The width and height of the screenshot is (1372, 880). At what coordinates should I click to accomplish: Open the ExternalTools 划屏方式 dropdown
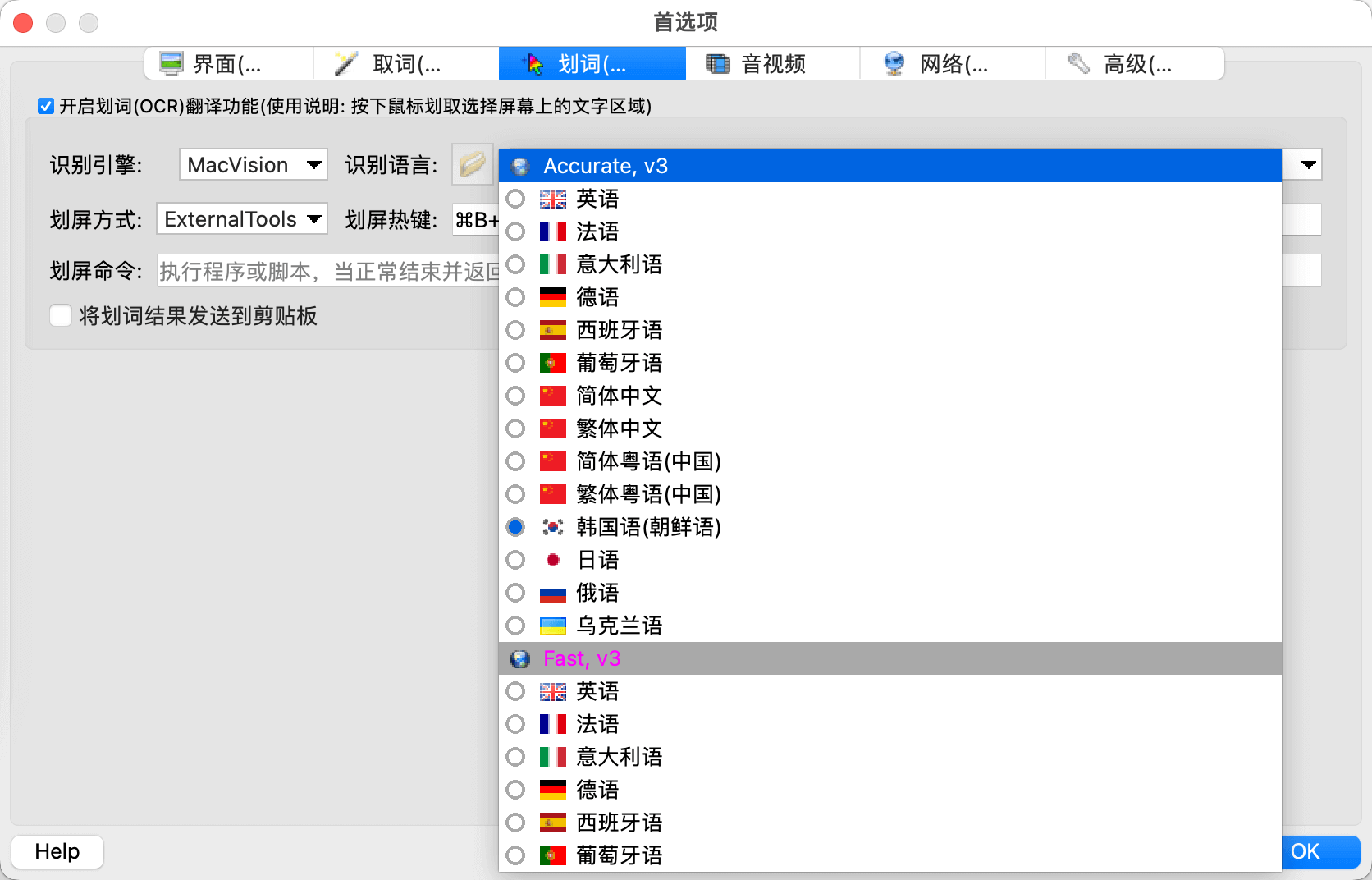(x=241, y=218)
